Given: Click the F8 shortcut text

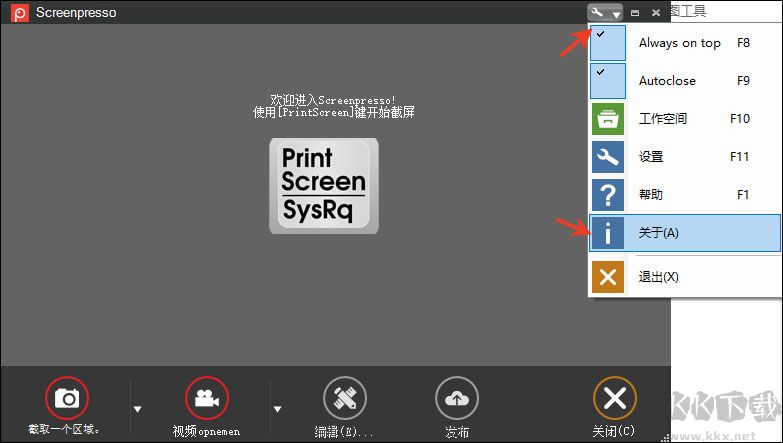Looking at the screenshot, I should coord(744,43).
